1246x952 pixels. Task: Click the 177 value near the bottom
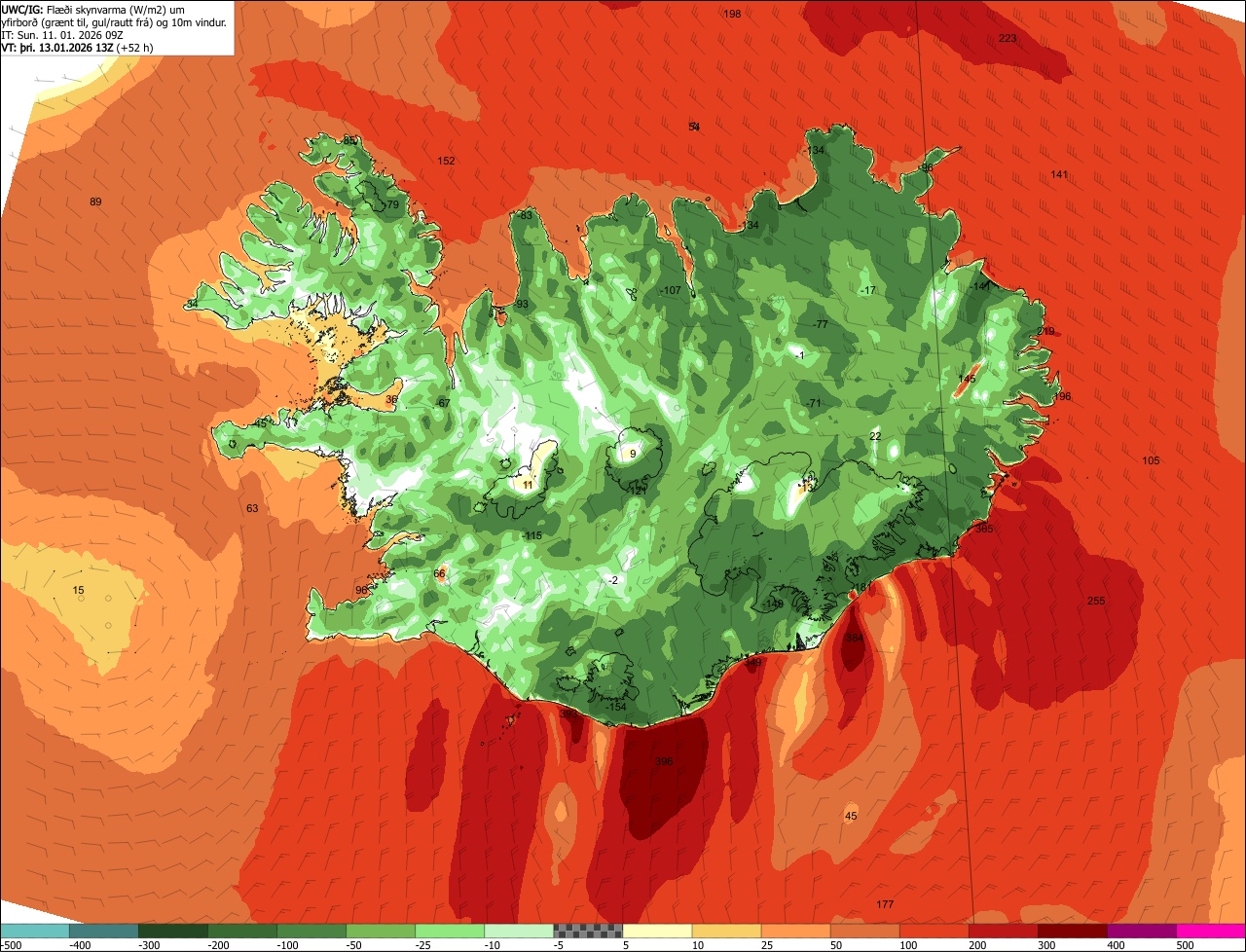885,904
